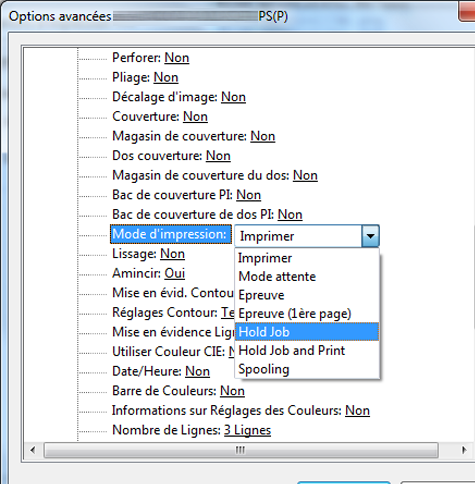Viewport: 475px width, 484px height.
Task: Select Hold Job and Print option
Action: pyautogui.click(x=307, y=350)
